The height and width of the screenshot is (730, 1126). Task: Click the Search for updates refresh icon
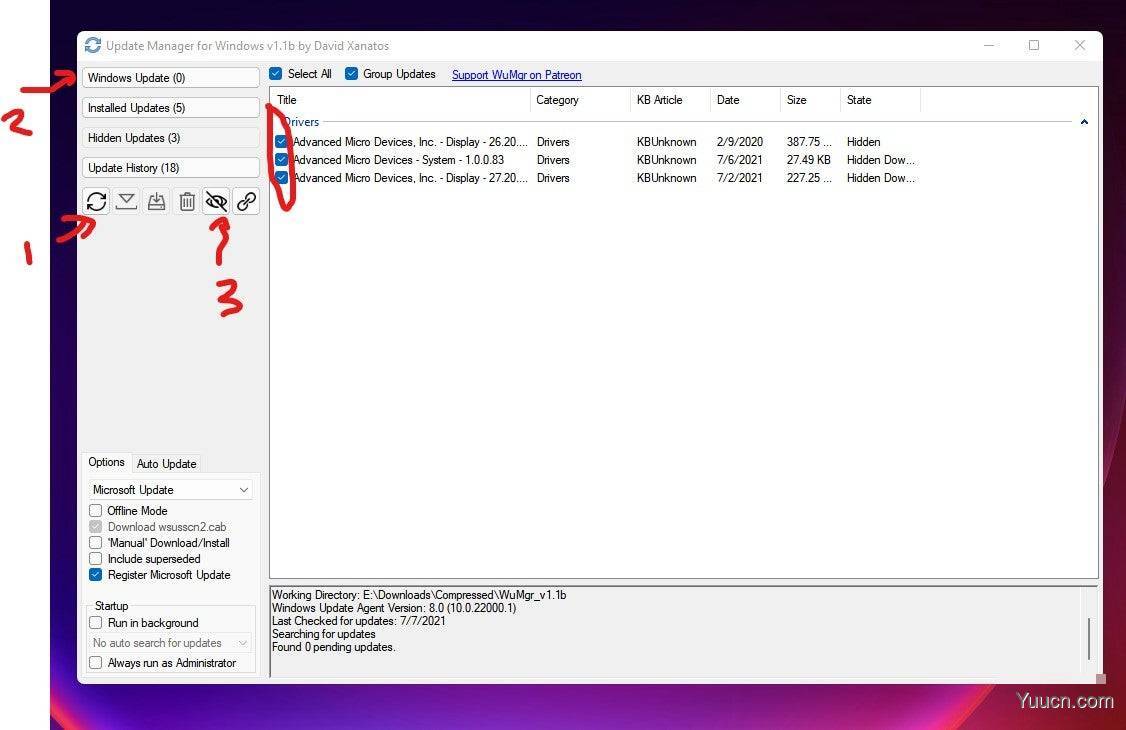click(x=96, y=201)
